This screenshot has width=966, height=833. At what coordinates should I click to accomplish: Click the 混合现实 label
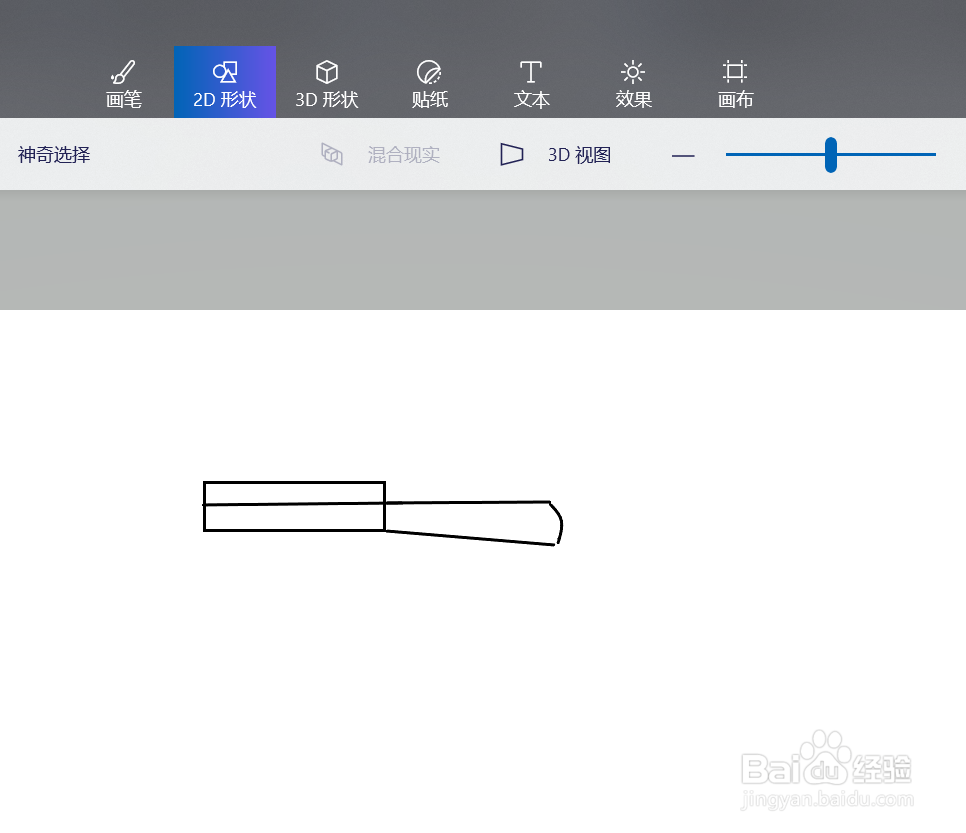404,155
